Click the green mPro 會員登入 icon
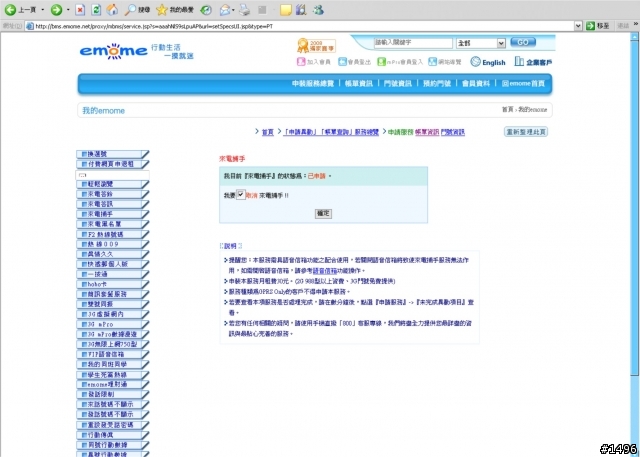 pos(381,62)
